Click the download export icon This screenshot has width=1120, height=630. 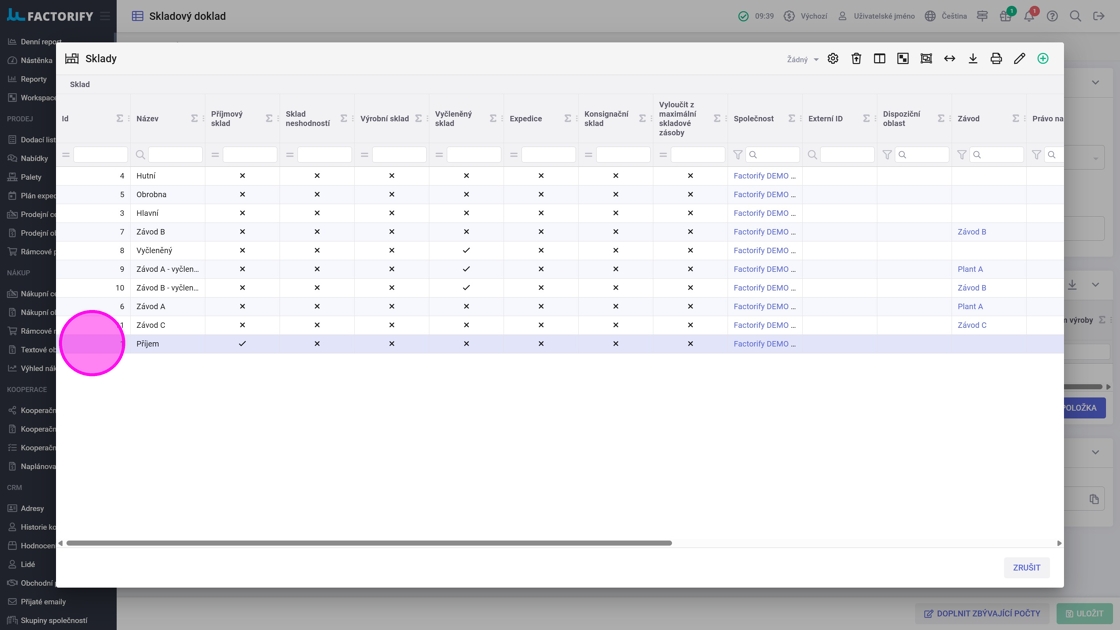[973, 59]
